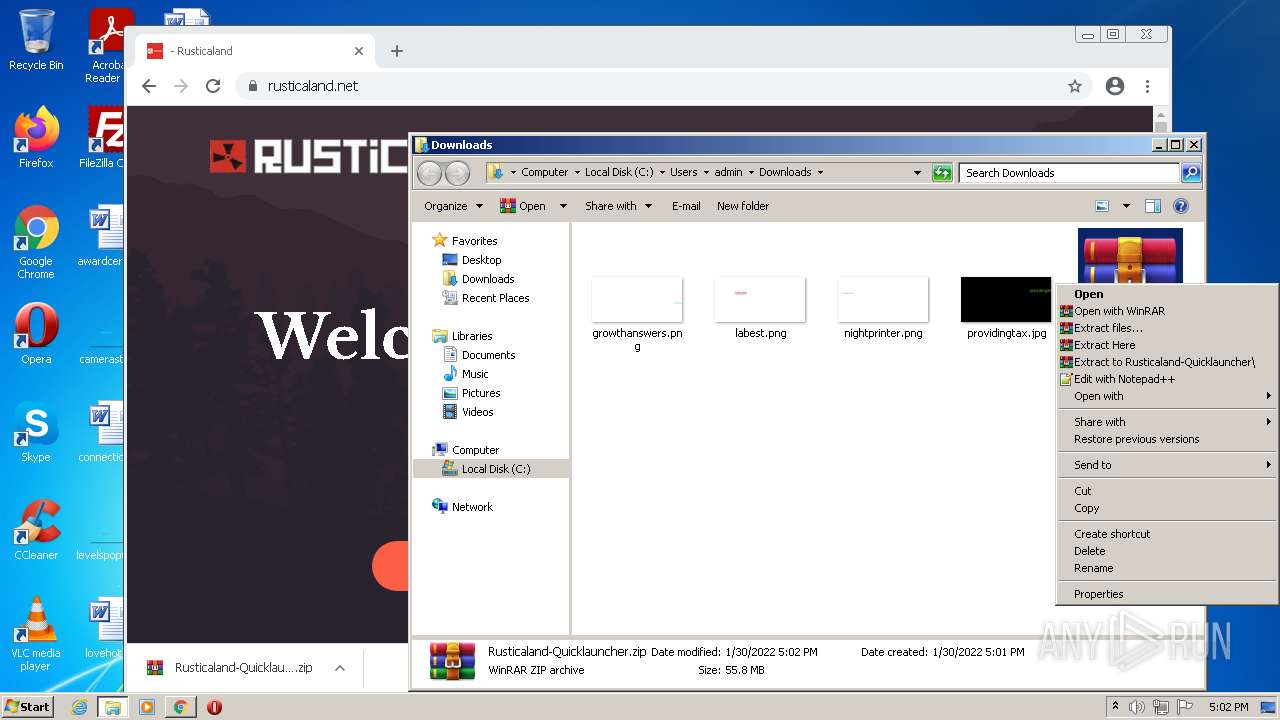Image resolution: width=1280 pixels, height=720 pixels.
Task: Choose Extract to Rusticaland-Quicklauncher\
Action: (x=1167, y=362)
